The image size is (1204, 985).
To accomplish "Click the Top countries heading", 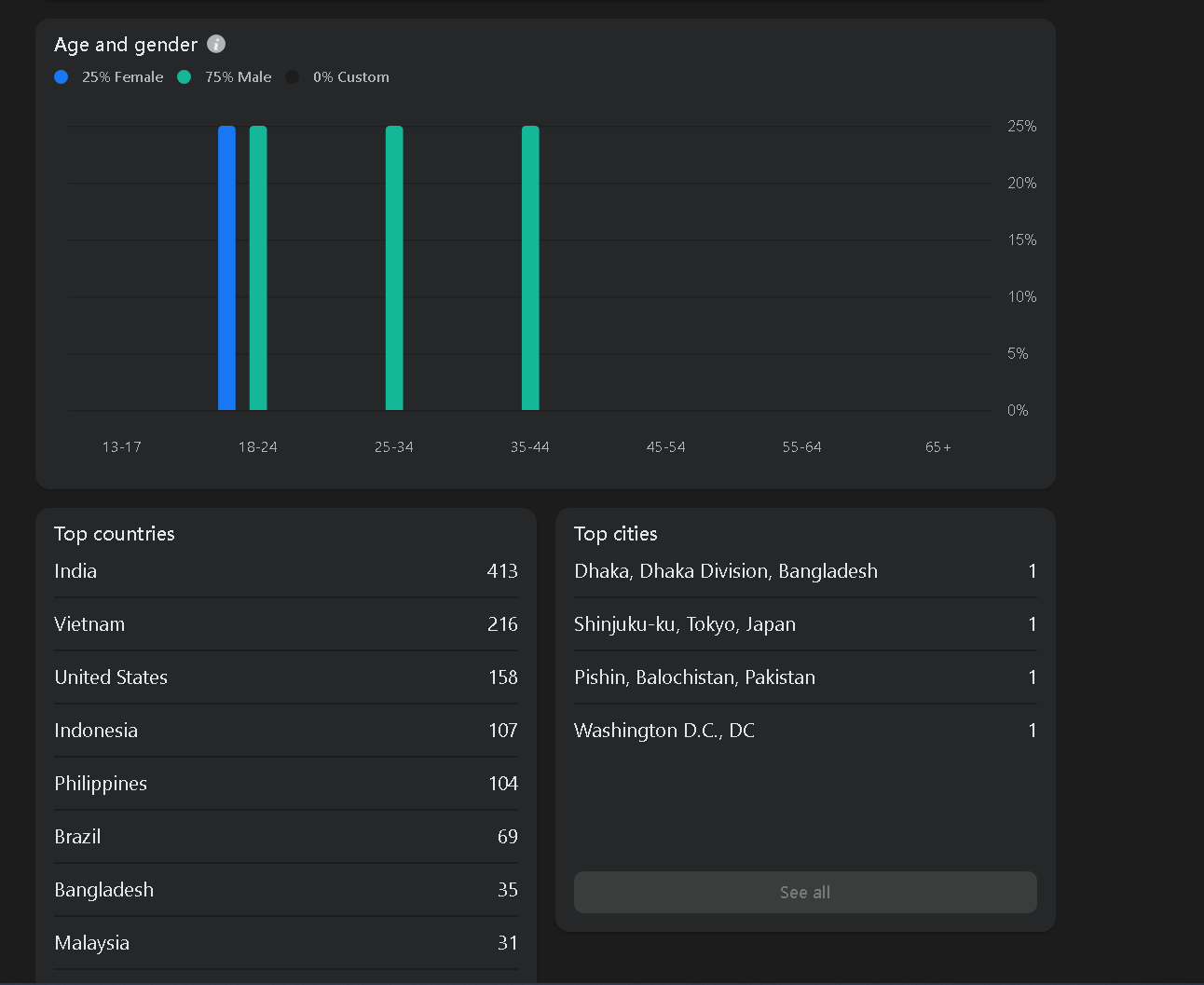I will [115, 534].
